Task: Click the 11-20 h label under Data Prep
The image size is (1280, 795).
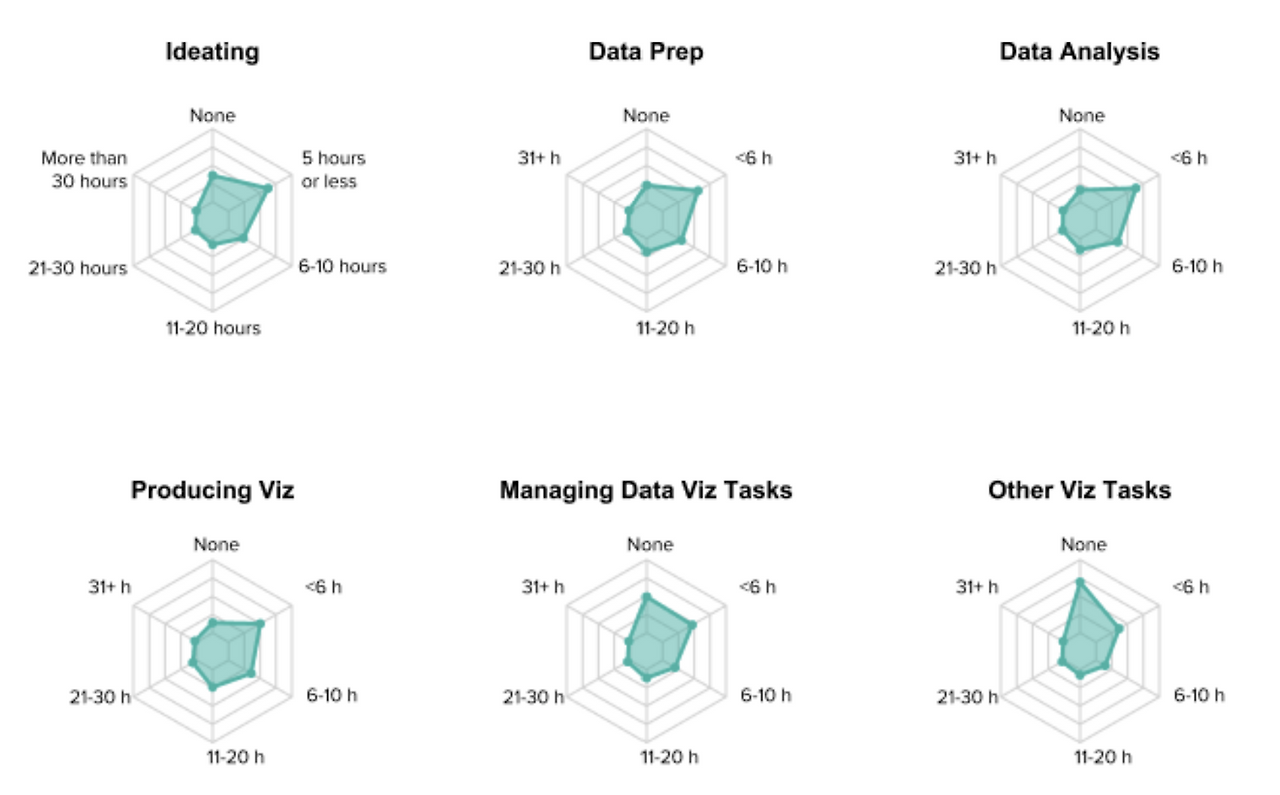Action: coord(660,328)
